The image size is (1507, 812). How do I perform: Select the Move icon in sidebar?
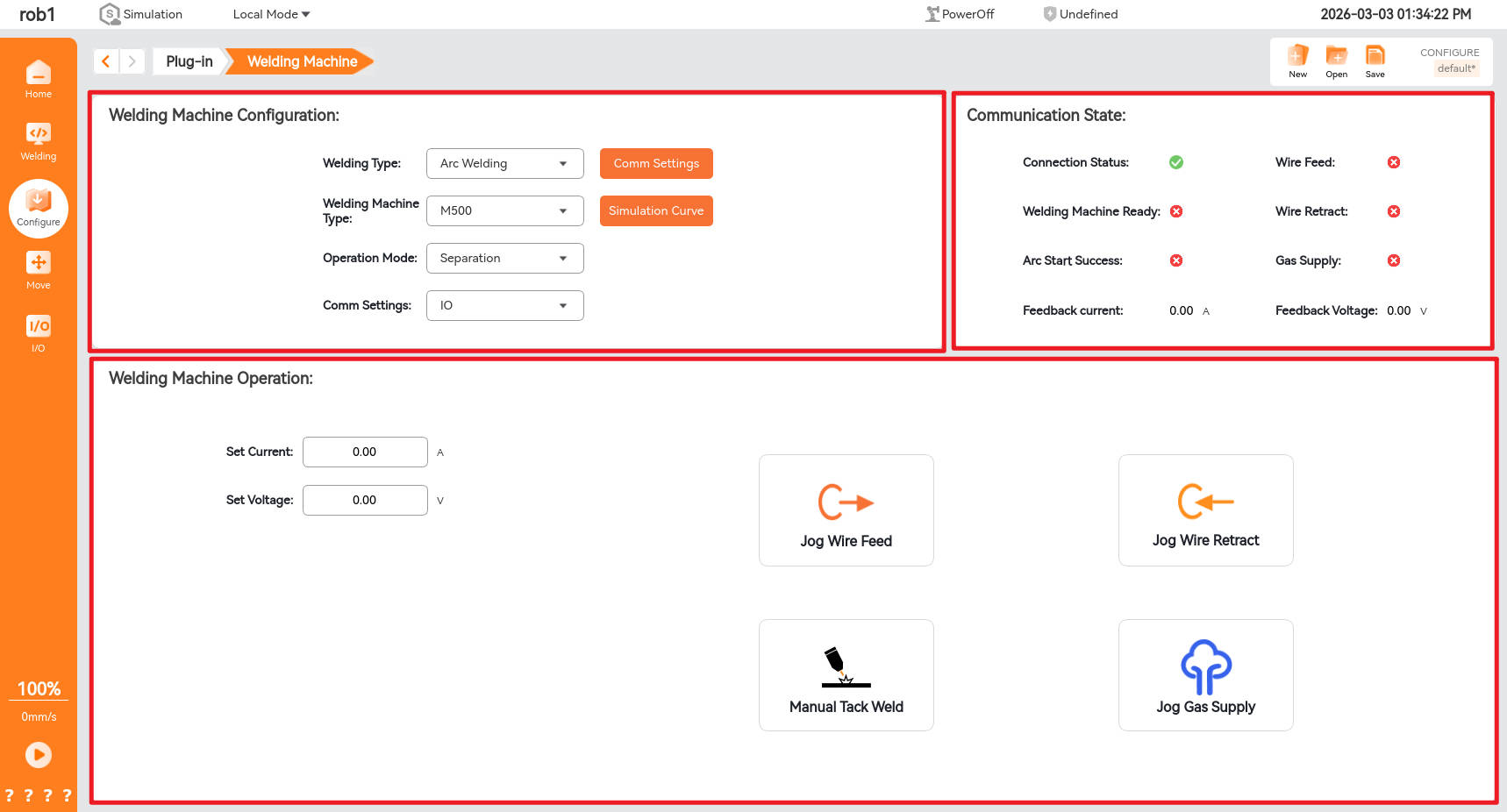click(x=38, y=270)
